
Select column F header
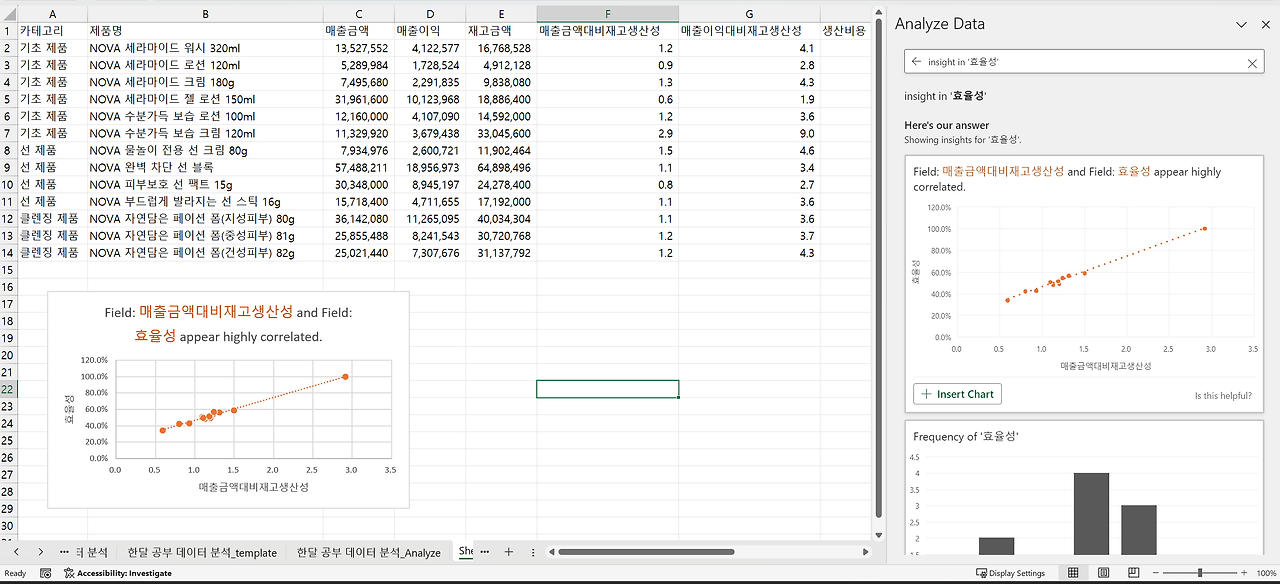pyautogui.click(x=607, y=14)
